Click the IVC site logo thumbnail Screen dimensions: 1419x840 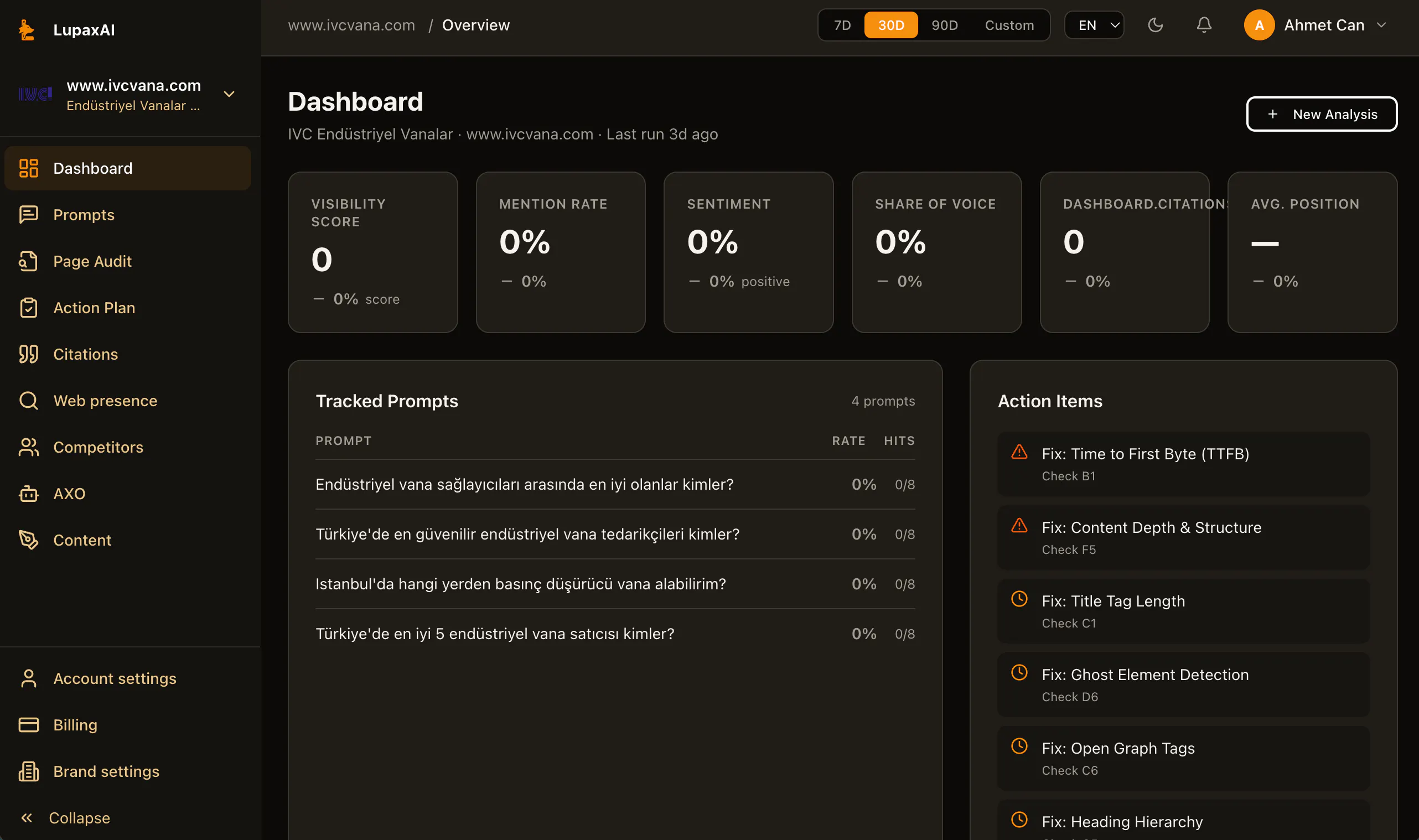[x=35, y=94]
